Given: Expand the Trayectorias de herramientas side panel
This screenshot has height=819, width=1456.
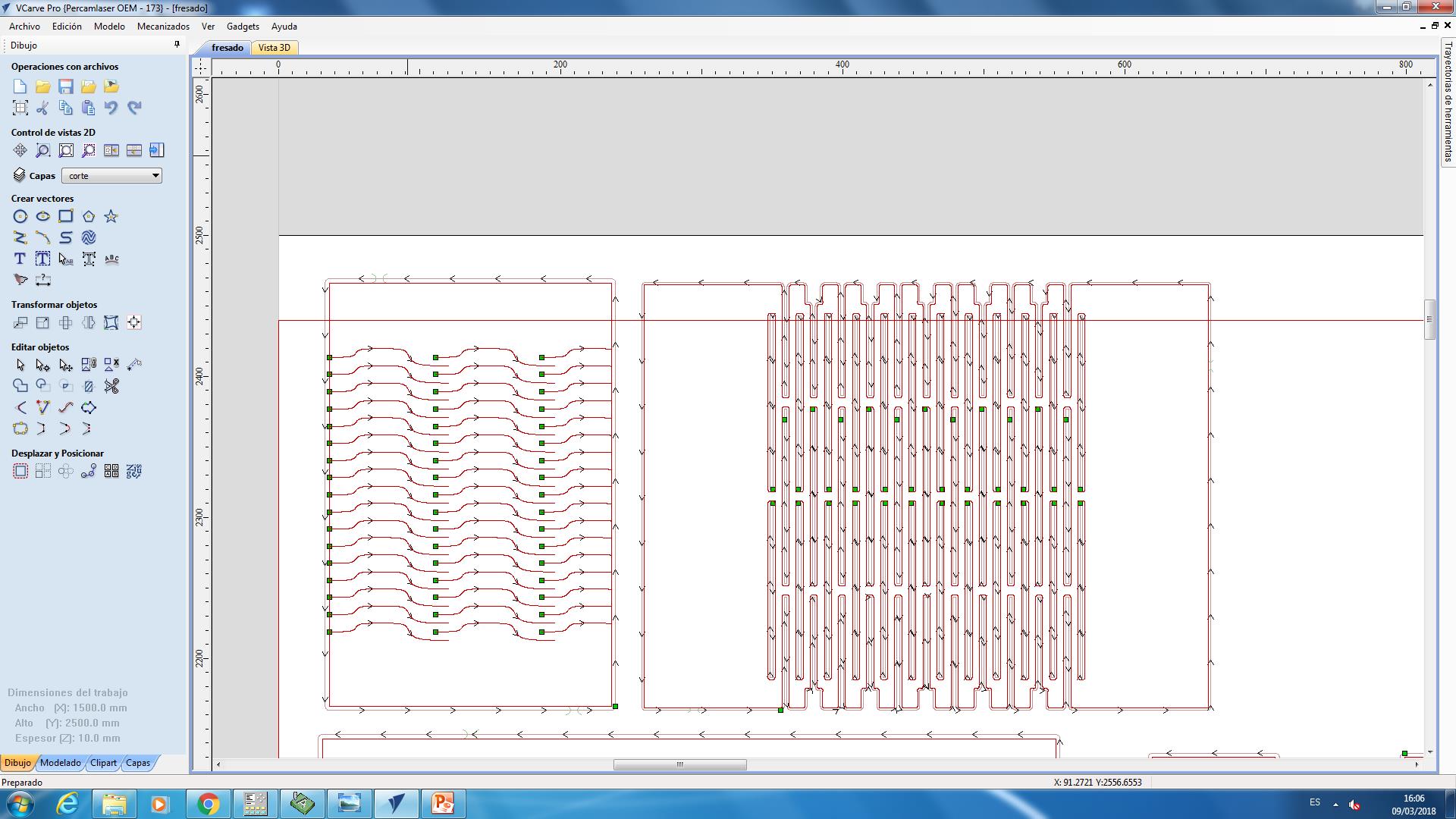Looking at the screenshot, I should pos(1448,102).
